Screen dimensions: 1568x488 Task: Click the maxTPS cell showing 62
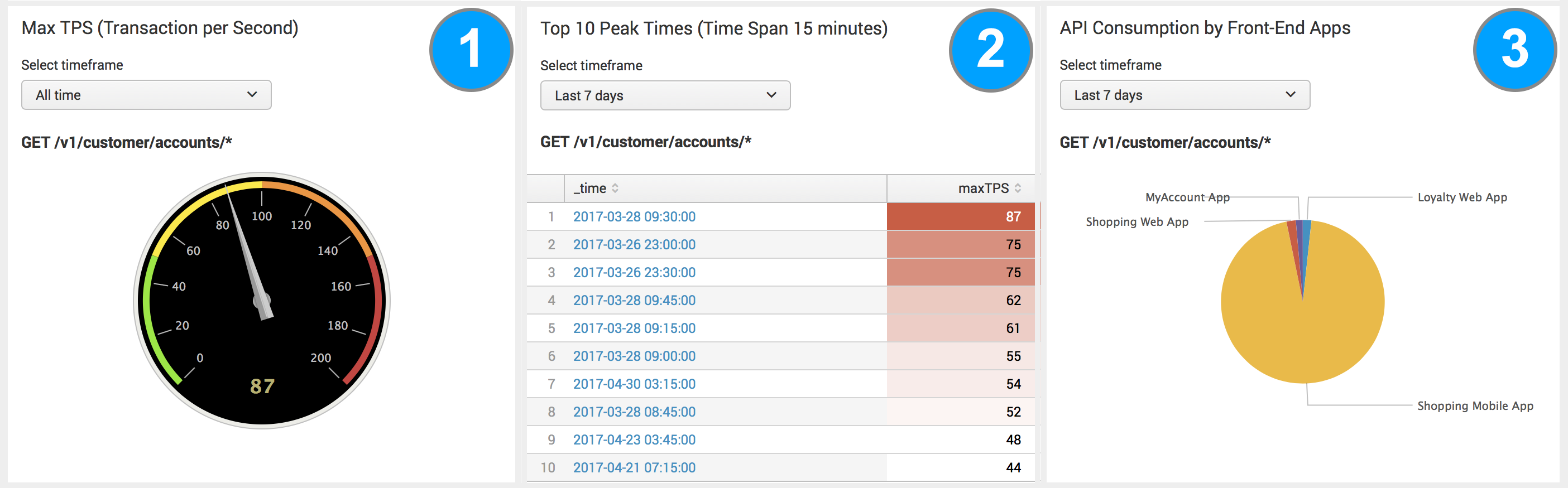pos(961,301)
